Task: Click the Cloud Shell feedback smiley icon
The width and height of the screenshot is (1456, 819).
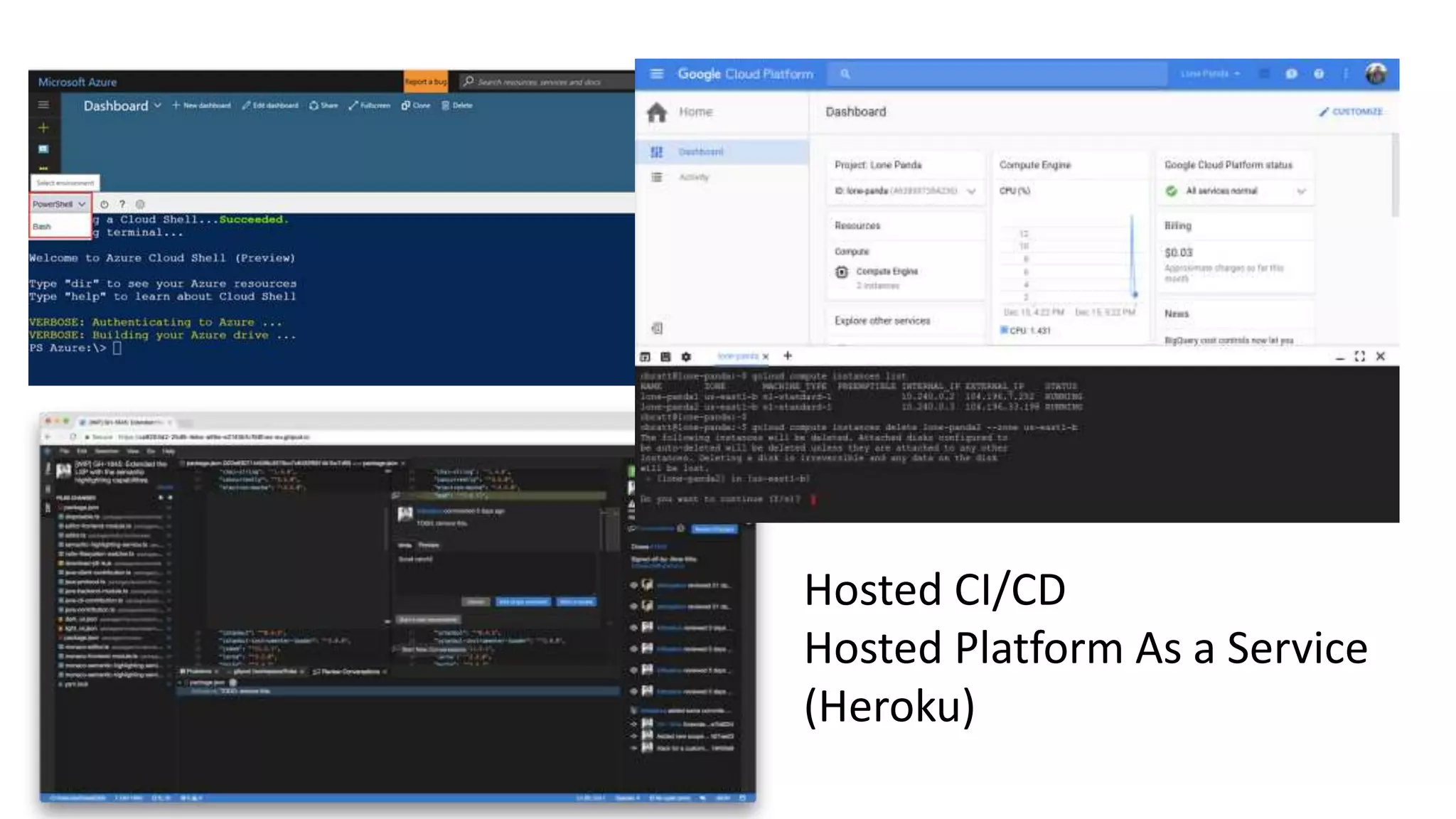Action: pos(140,204)
